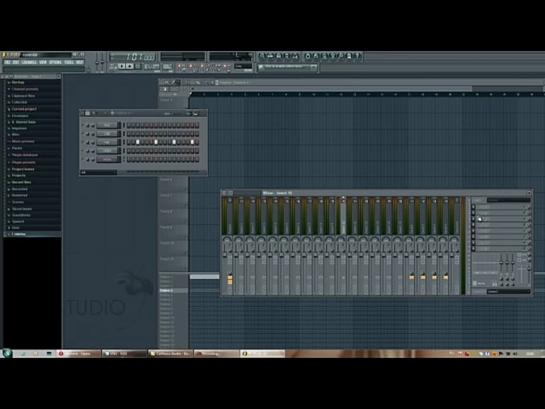
Task: Click fourth channel name button in step sequencer
Action: tap(108, 151)
